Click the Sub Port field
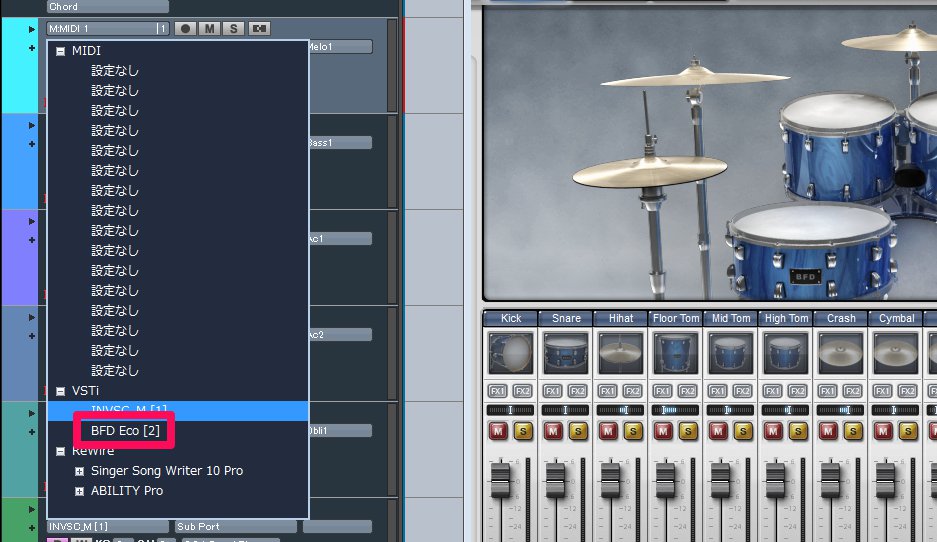 tap(235, 526)
